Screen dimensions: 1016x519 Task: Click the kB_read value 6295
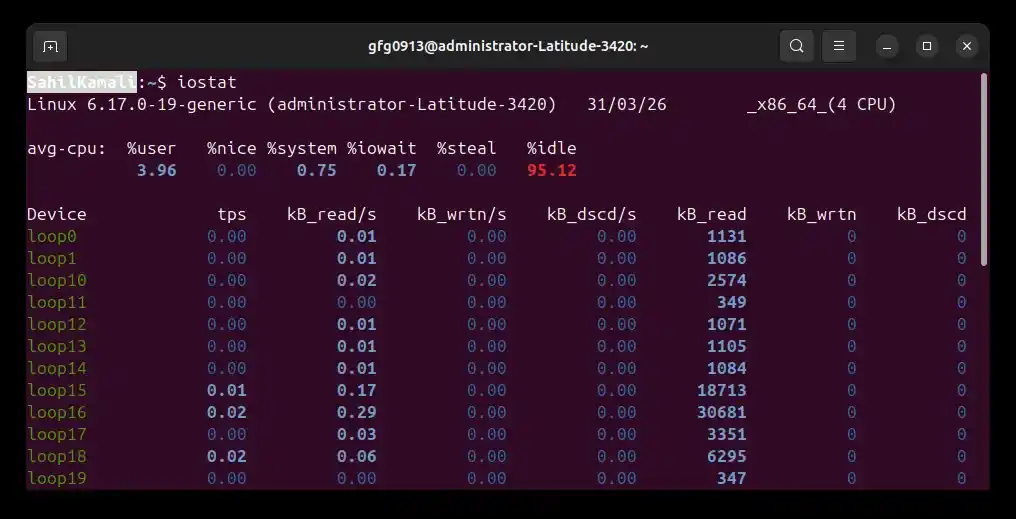click(726, 457)
